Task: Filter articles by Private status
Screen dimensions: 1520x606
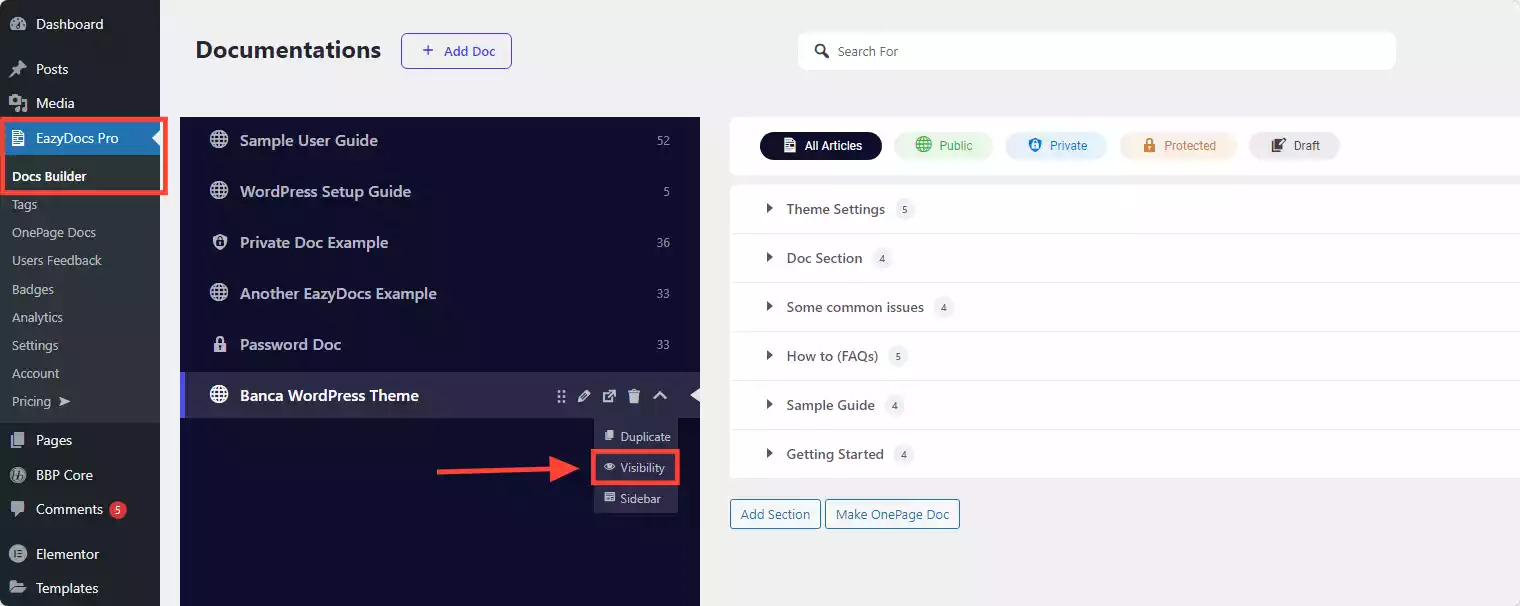Action: point(1056,146)
